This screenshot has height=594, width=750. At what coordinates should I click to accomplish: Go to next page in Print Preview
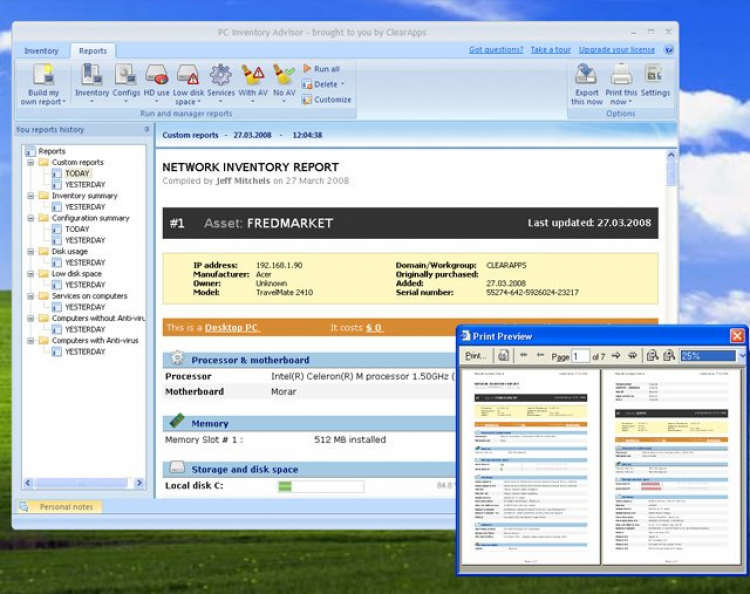(x=616, y=356)
